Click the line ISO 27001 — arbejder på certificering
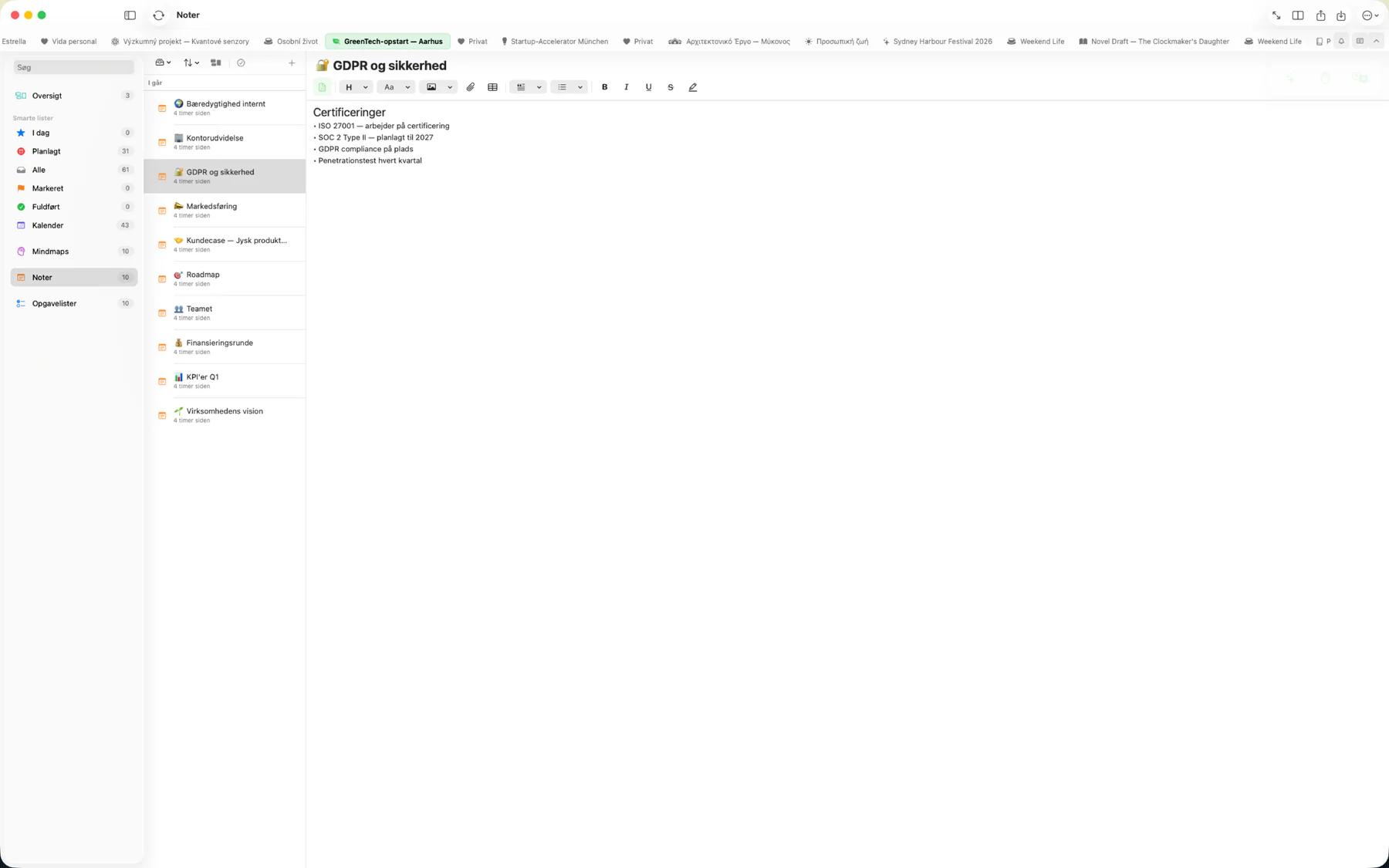 [x=384, y=126]
